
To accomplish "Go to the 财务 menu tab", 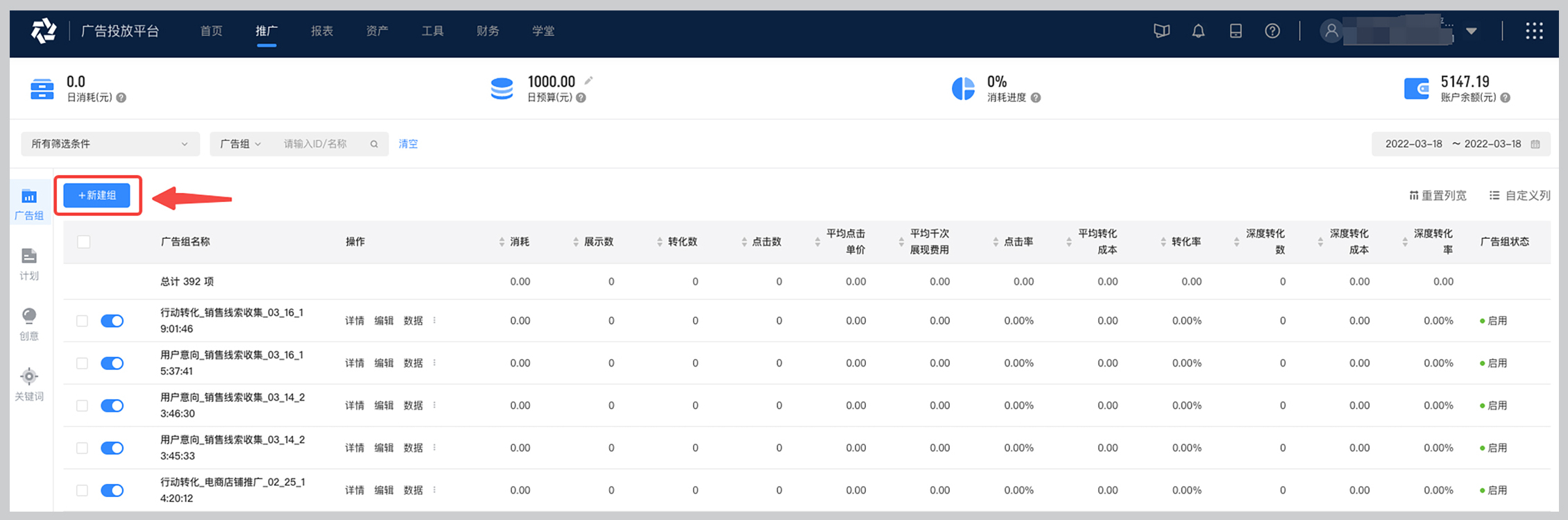I will (488, 31).
